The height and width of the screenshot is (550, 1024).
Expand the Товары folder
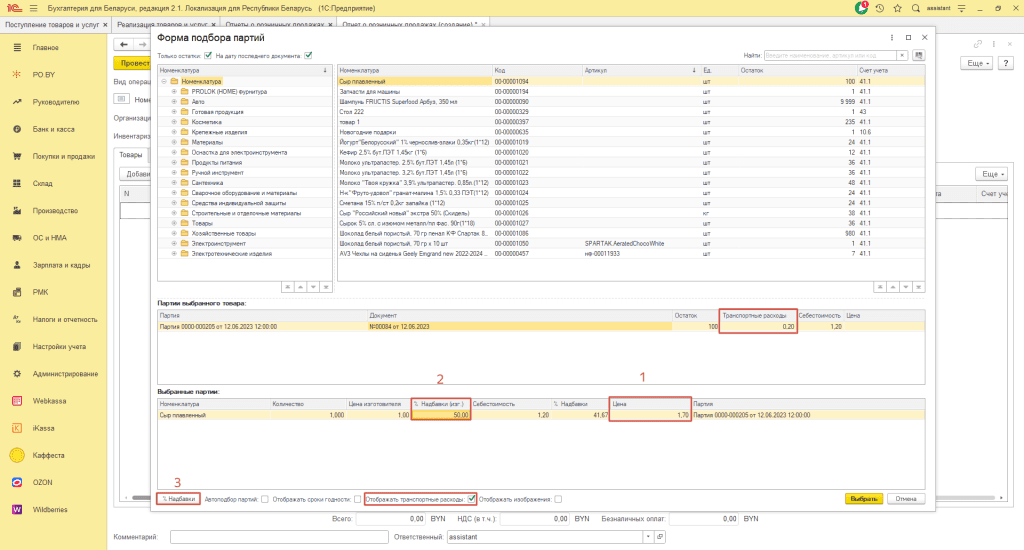(174, 223)
